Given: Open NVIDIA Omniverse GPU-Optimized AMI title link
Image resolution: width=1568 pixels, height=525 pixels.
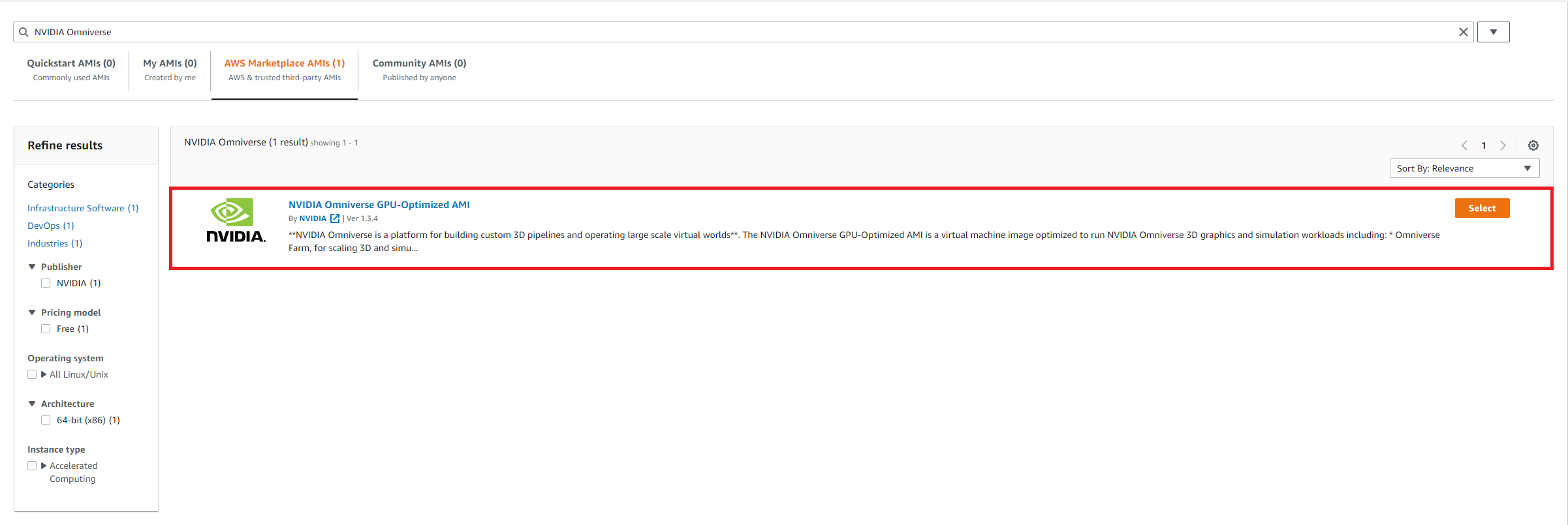Looking at the screenshot, I should [379, 205].
